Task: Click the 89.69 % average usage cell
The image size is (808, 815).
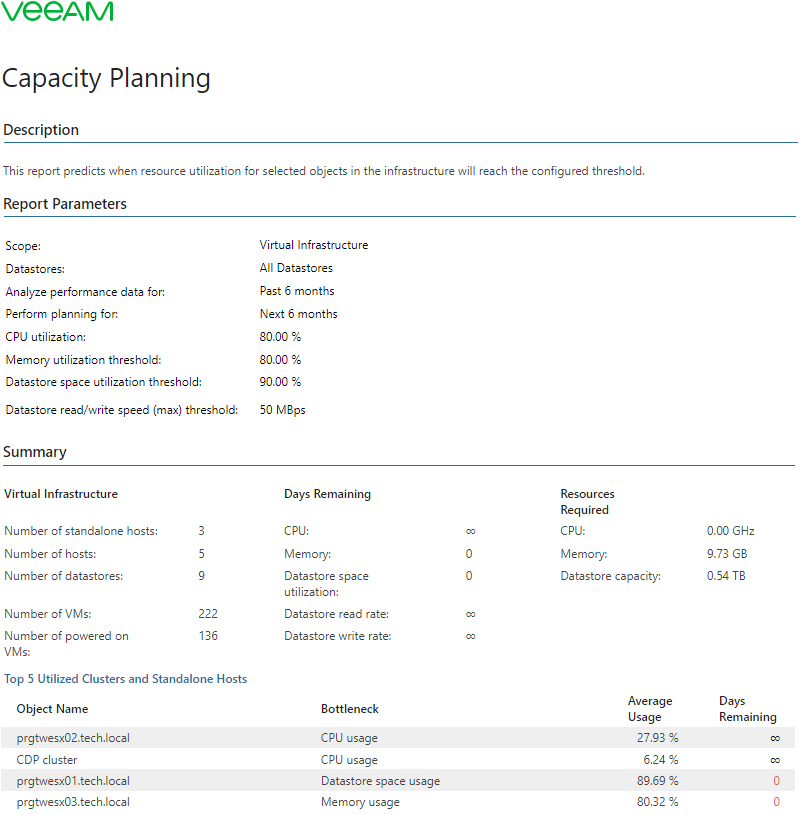Action: point(657,781)
